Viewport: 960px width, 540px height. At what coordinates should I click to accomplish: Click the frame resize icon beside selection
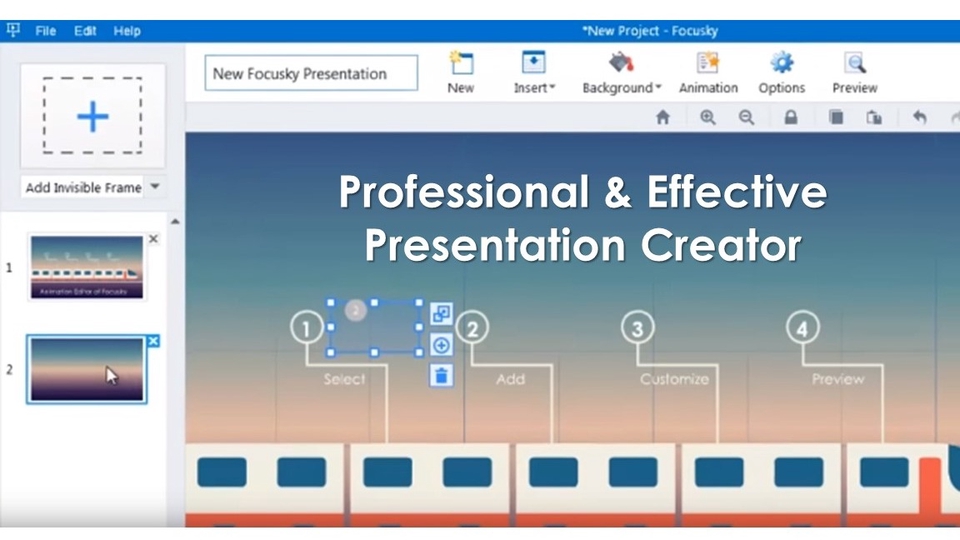441,314
